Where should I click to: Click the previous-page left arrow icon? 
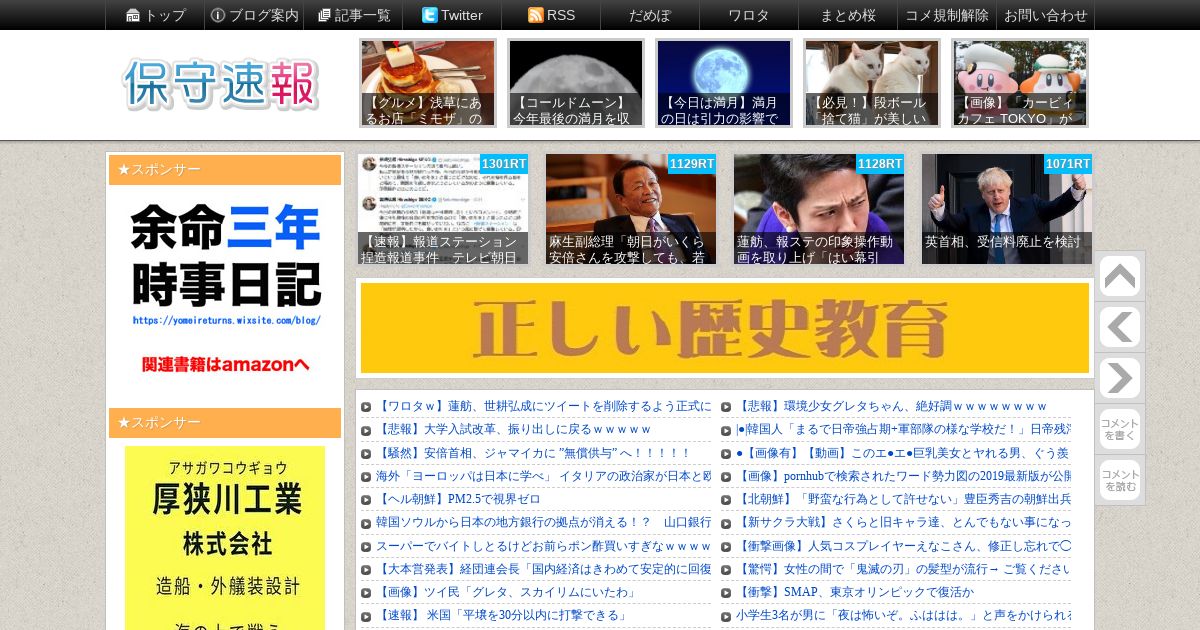1120,327
